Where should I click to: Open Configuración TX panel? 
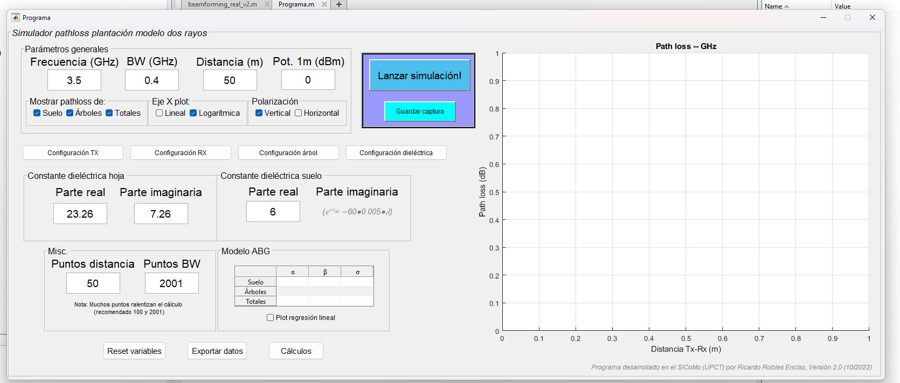point(73,153)
